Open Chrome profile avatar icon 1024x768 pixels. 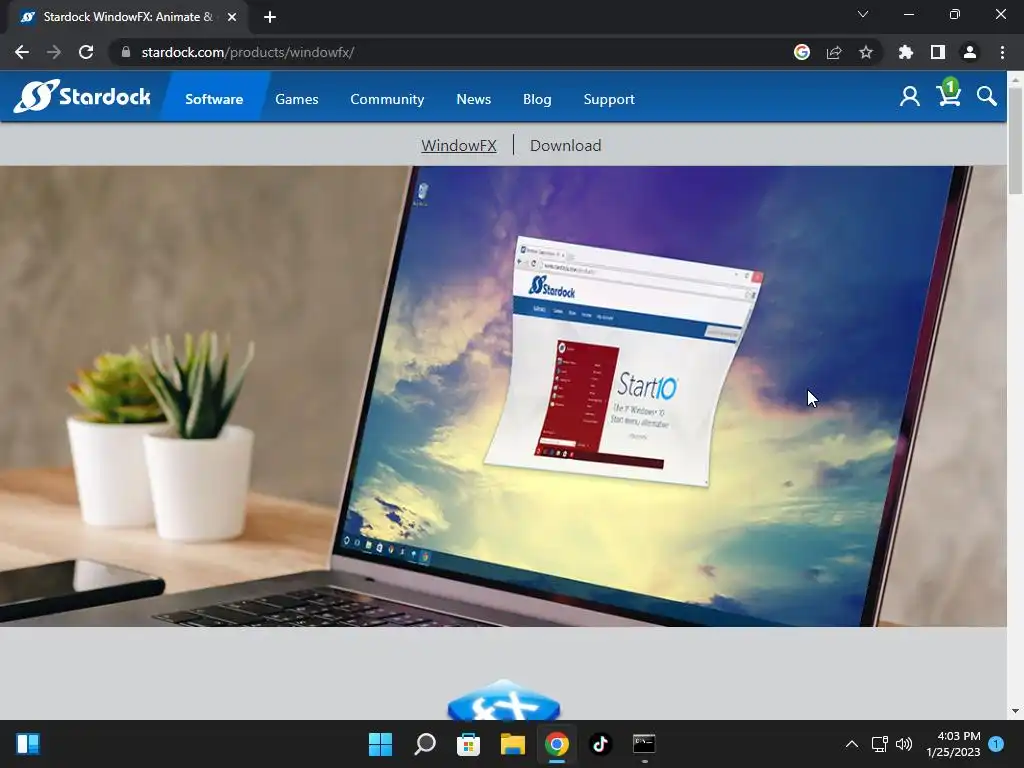pyautogui.click(x=969, y=52)
